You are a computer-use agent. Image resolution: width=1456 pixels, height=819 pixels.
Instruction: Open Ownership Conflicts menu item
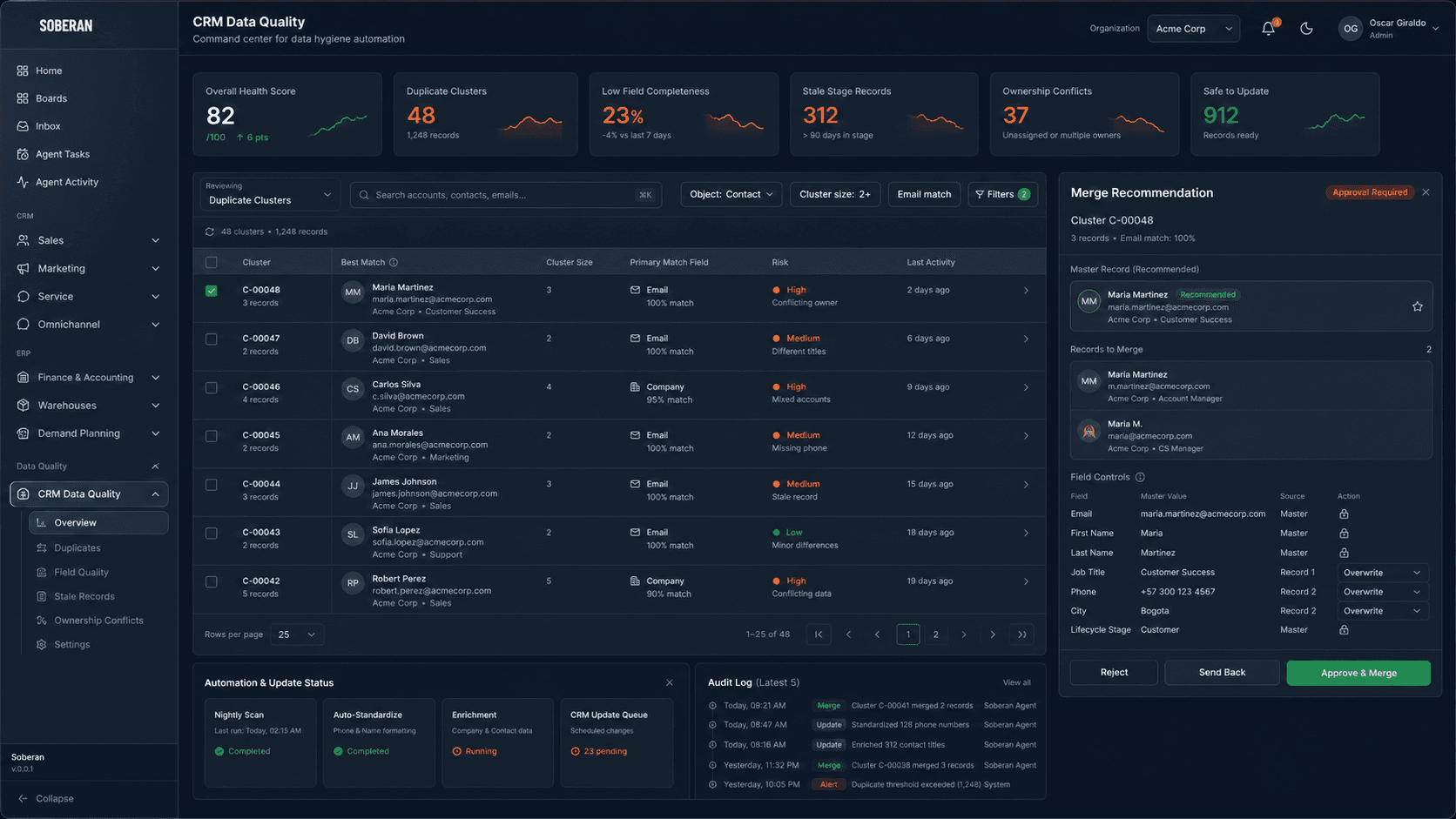coord(98,621)
